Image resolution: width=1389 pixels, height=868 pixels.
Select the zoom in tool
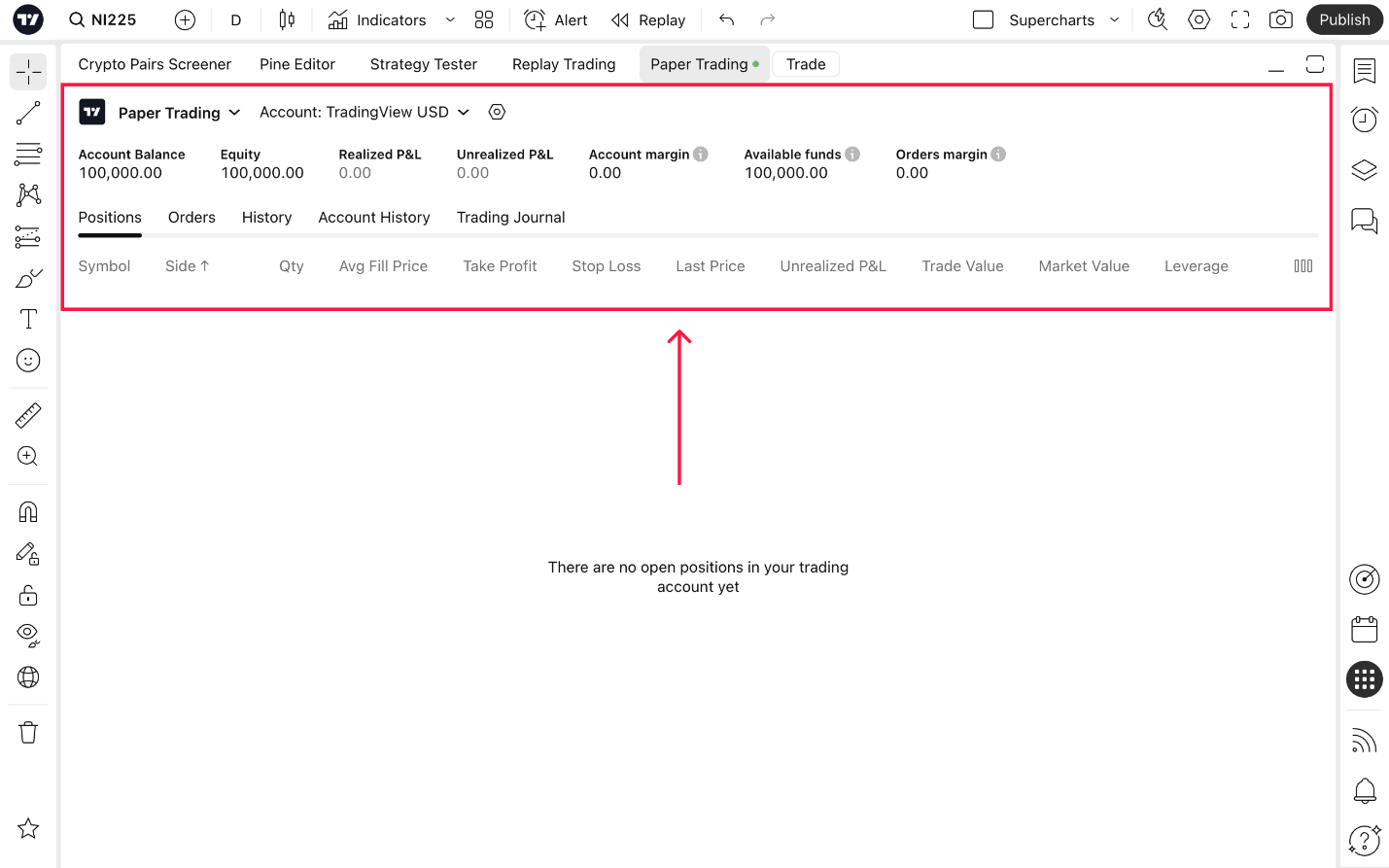pos(28,457)
